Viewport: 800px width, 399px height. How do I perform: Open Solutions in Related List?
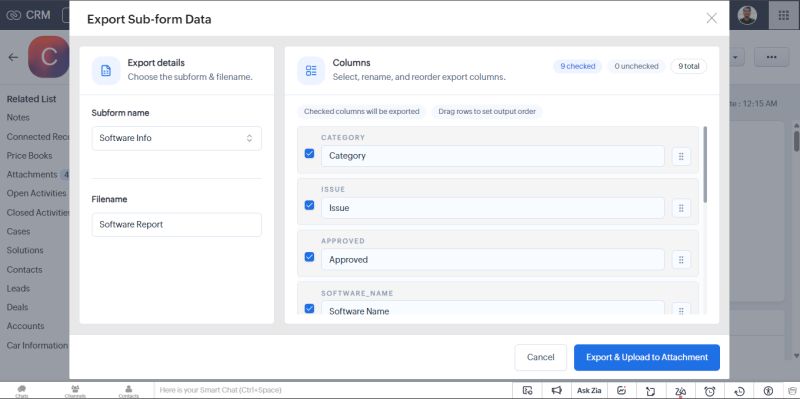[25, 251]
